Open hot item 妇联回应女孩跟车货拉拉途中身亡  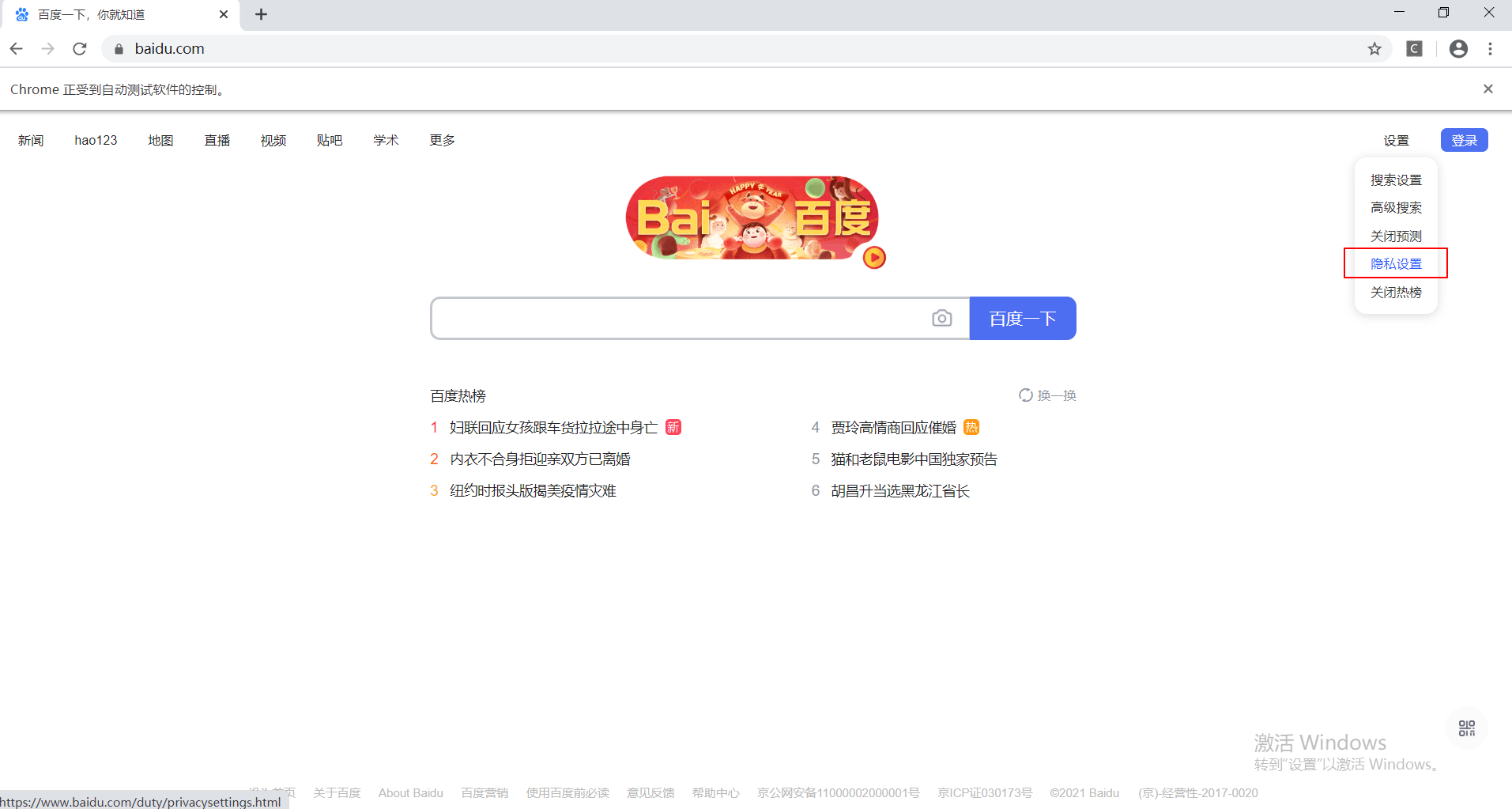pyautogui.click(x=553, y=428)
